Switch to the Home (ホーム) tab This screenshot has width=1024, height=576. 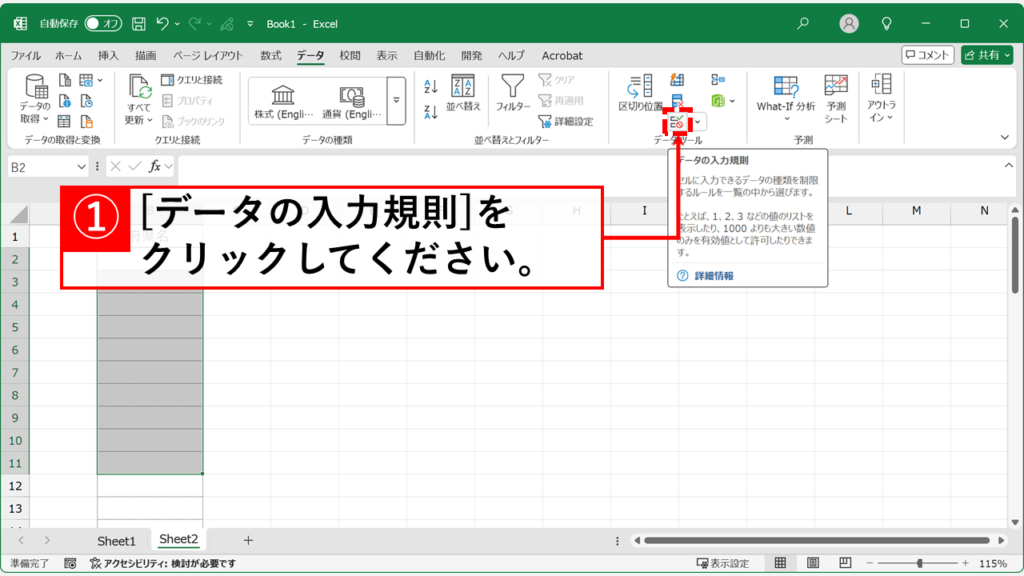(x=68, y=56)
